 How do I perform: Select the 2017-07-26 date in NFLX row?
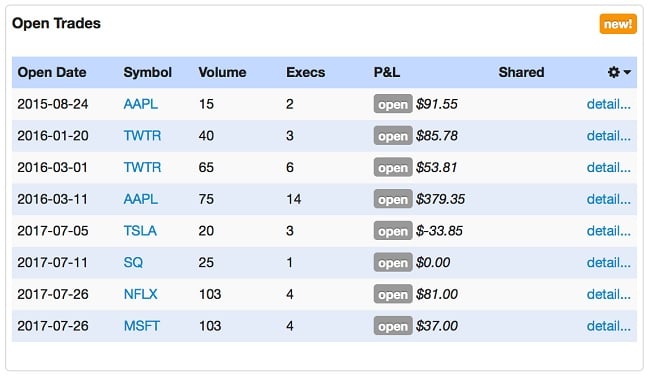[x=53, y=294]
